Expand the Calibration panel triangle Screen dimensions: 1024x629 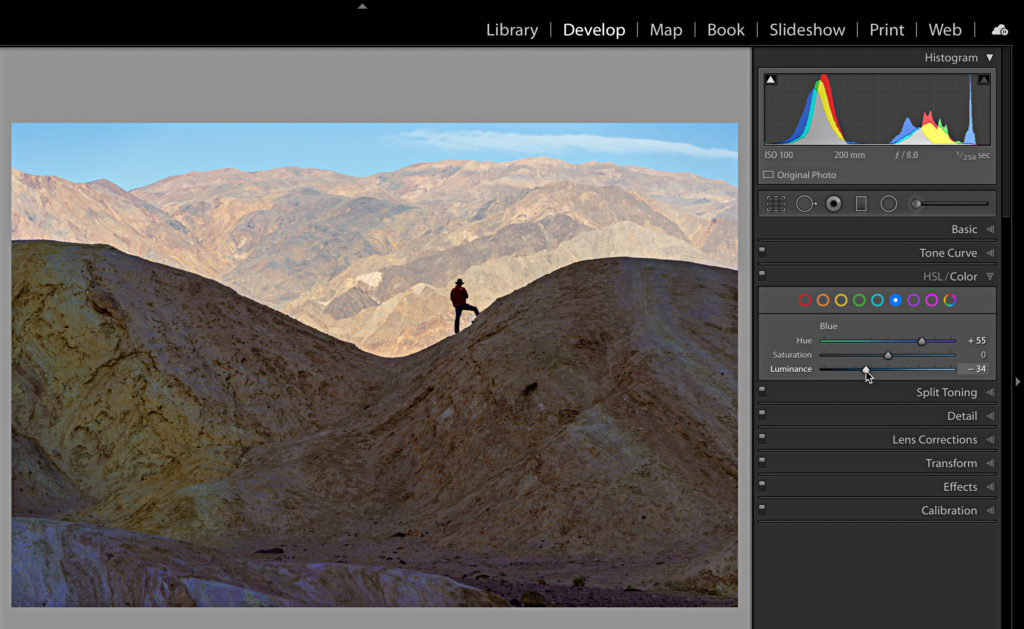[990, 510]
